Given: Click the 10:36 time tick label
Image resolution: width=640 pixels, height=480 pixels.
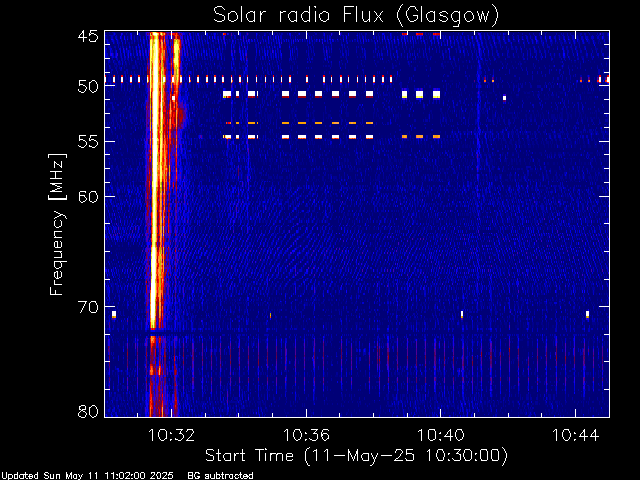Looking at the screenshot, I should tap(306, 435).
